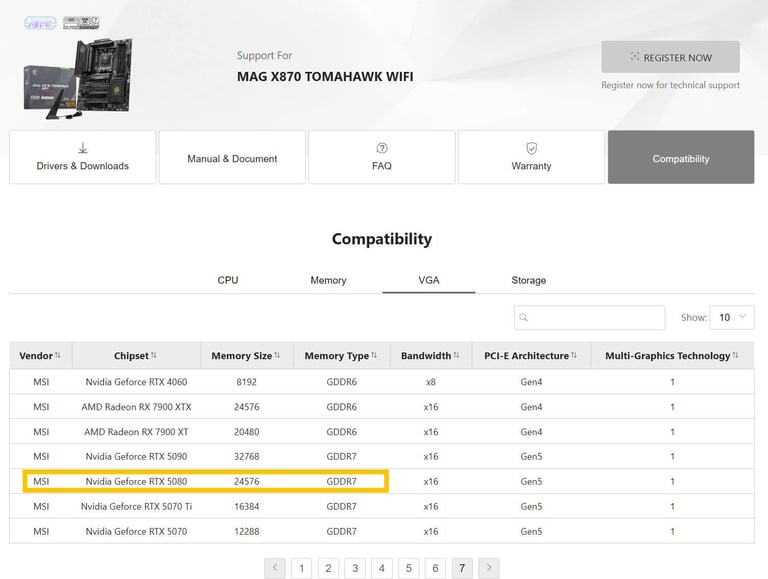Screen dimensions: 768x579
Task: Click the scan icon in REGISTER NOW
Action: click(635, 56)
